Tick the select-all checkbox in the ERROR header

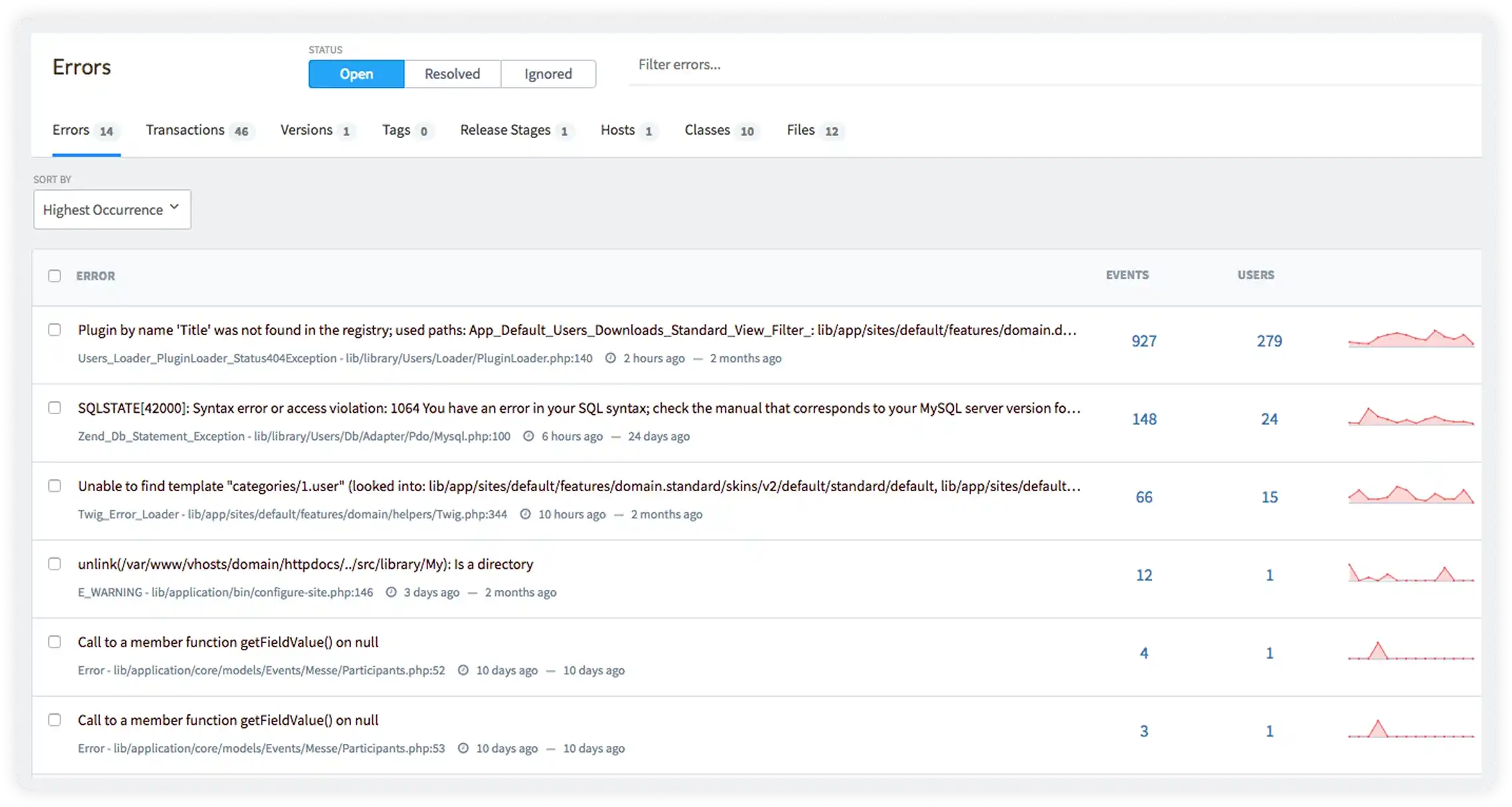pyautogui.click(x=54, y=276)
